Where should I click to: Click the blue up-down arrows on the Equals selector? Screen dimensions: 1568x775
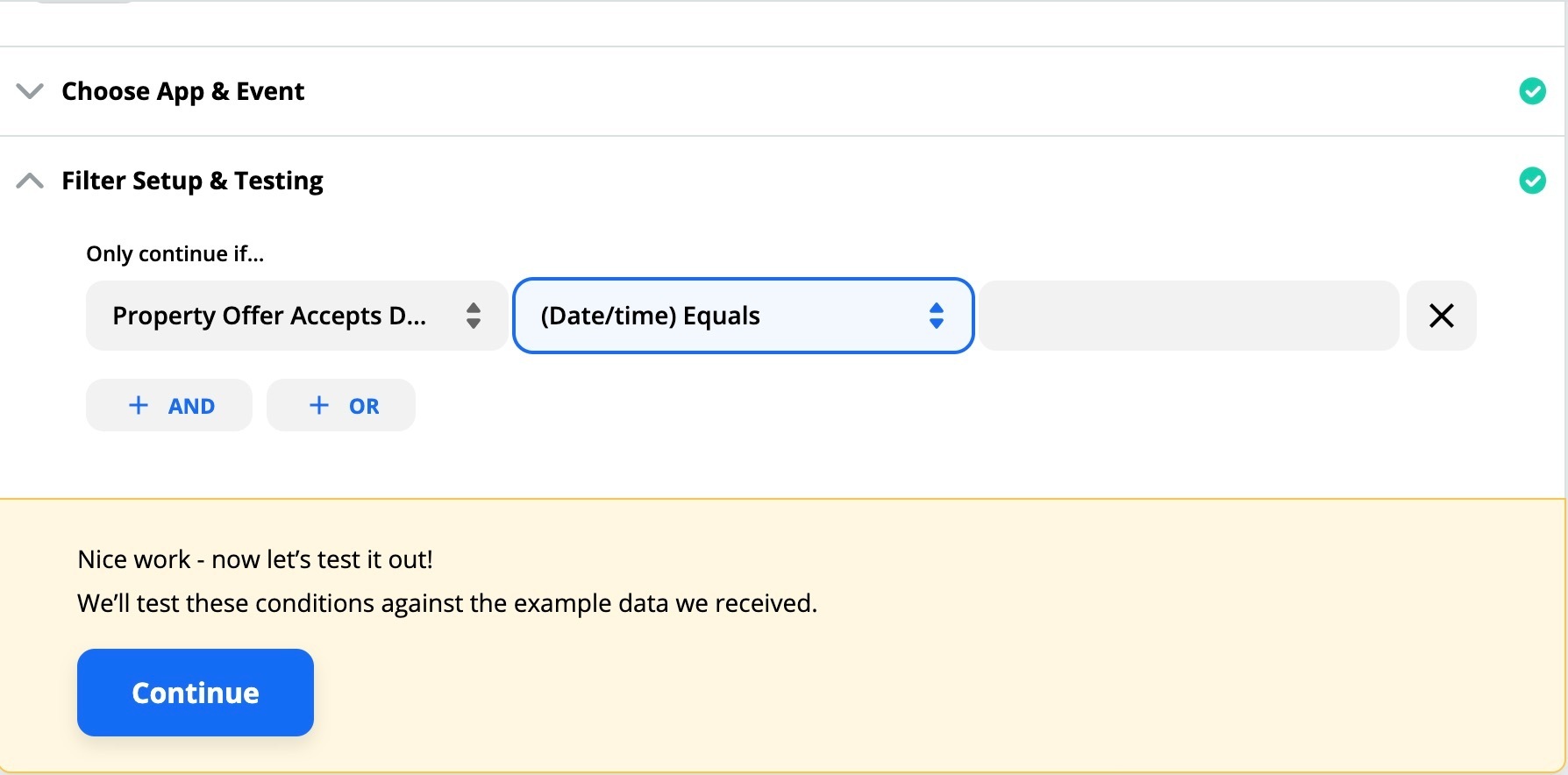pos(937,316)
